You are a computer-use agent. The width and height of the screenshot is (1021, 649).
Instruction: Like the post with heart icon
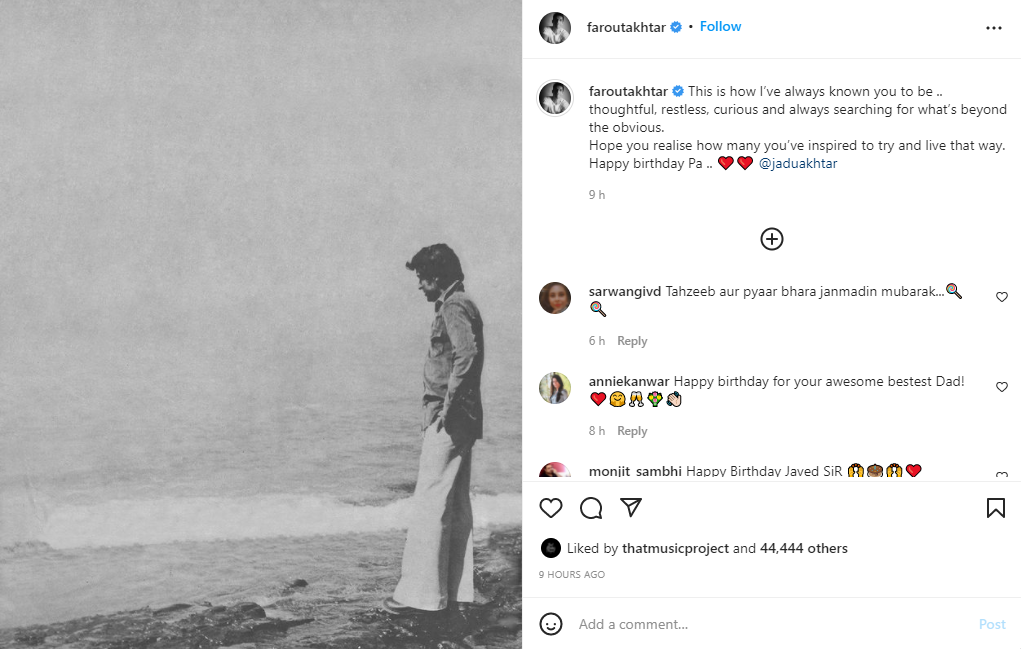[x=551, y=508]
